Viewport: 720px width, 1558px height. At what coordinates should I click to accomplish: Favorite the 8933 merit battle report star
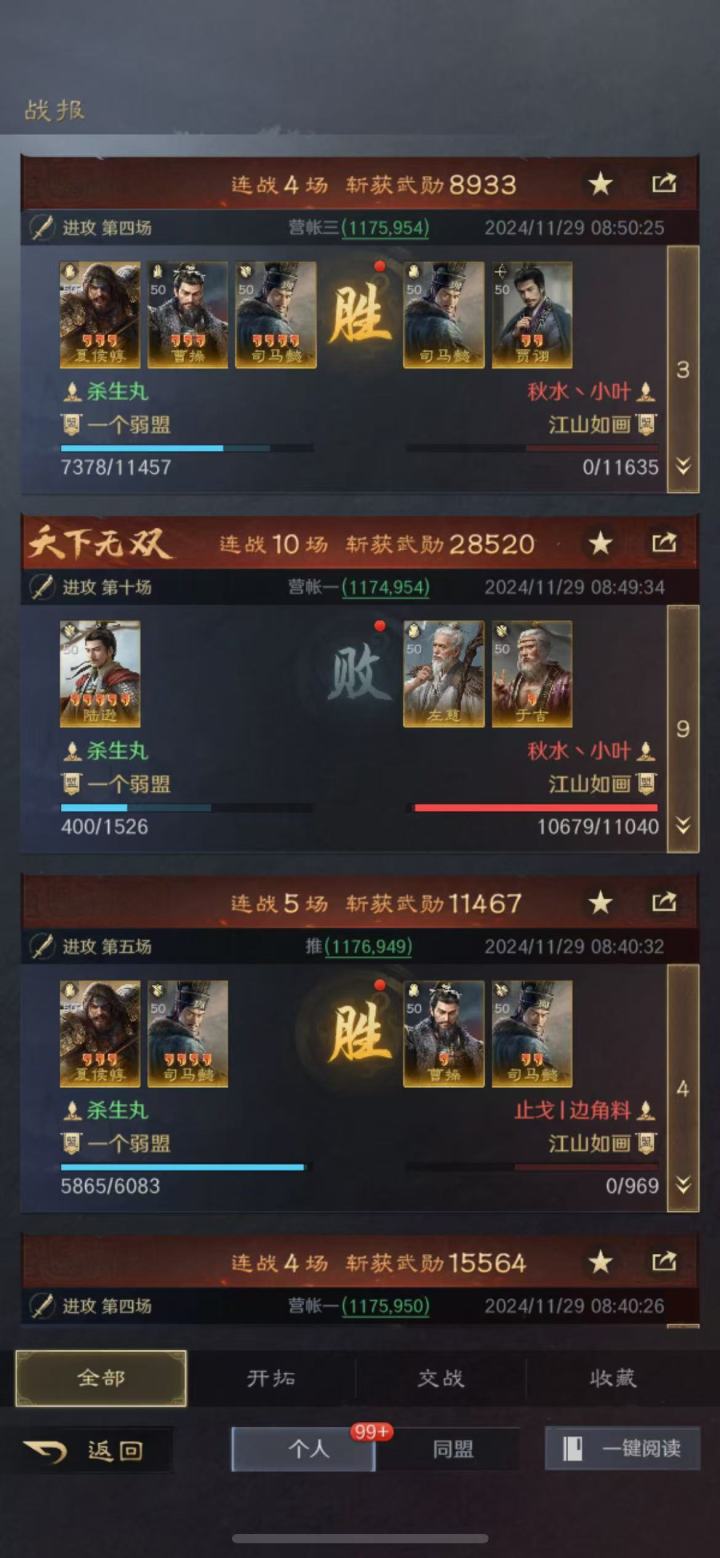[x=600, y=183]
